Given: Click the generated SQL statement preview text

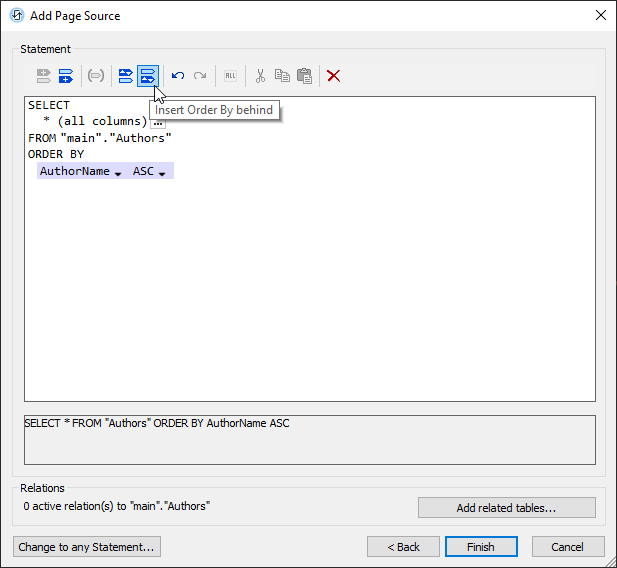Looking at the screenshot, I should pyautogui.click(x=157, y=424).
